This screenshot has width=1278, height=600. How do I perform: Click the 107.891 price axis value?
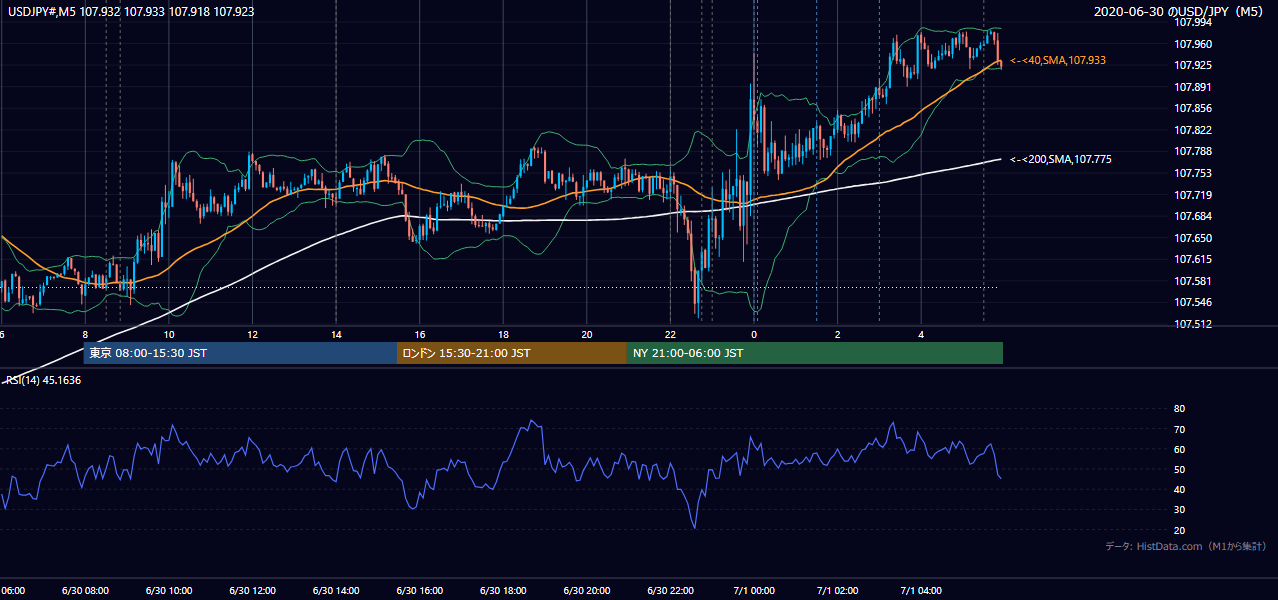click(x=1192, y=87)
